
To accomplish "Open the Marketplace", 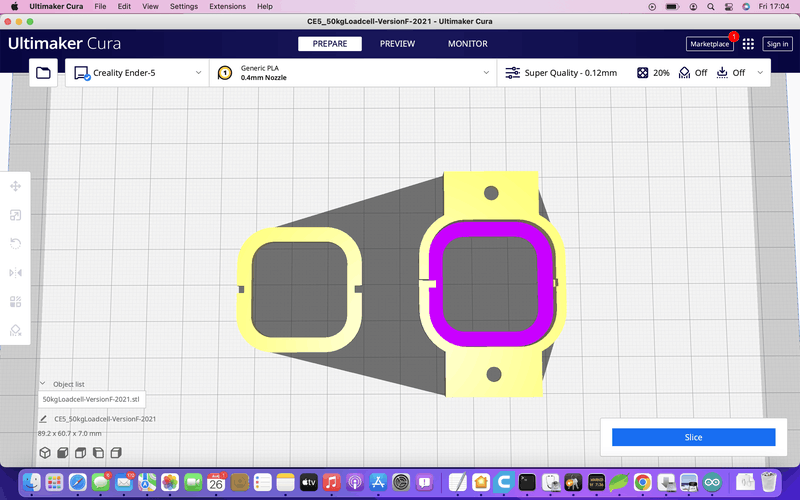I will click(709, 44).
